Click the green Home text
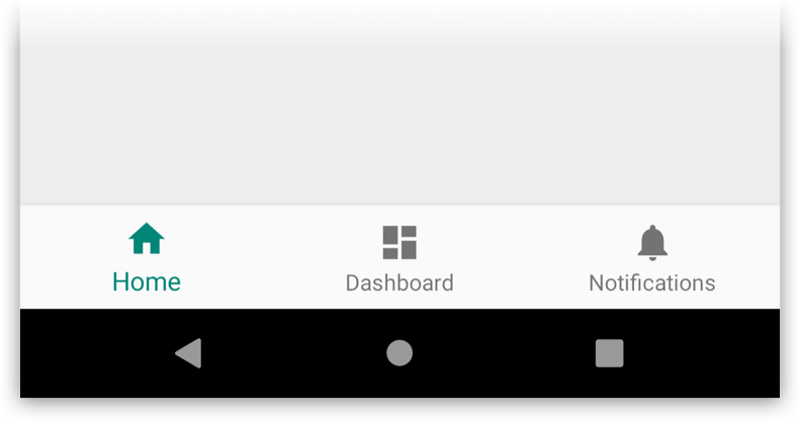Viewport: 800px width, 421px height. tap(146, 282)
